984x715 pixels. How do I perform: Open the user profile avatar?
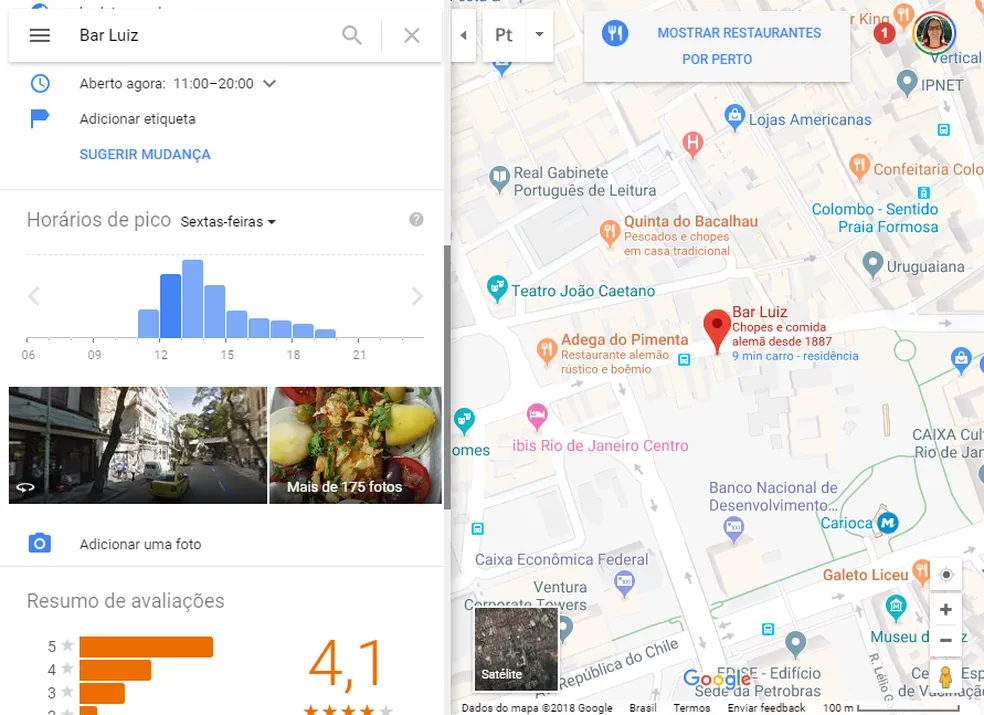coord(934,34)
